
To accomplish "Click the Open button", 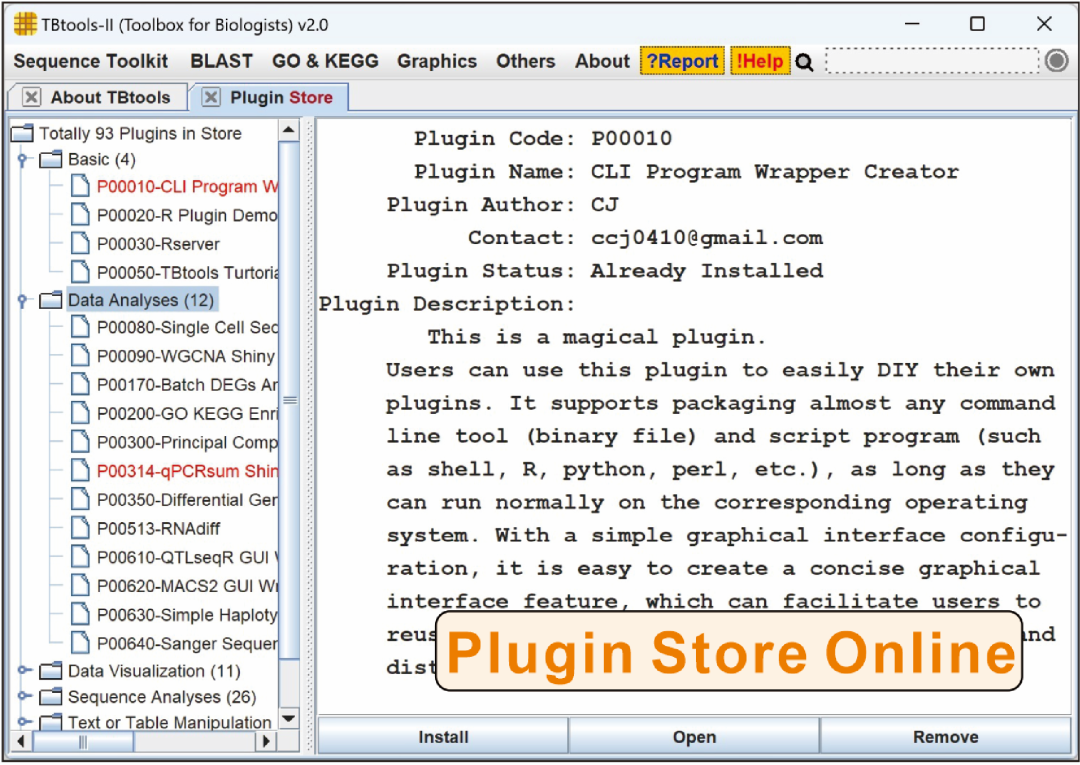I will pyautogui.click(x=694, y=737).
